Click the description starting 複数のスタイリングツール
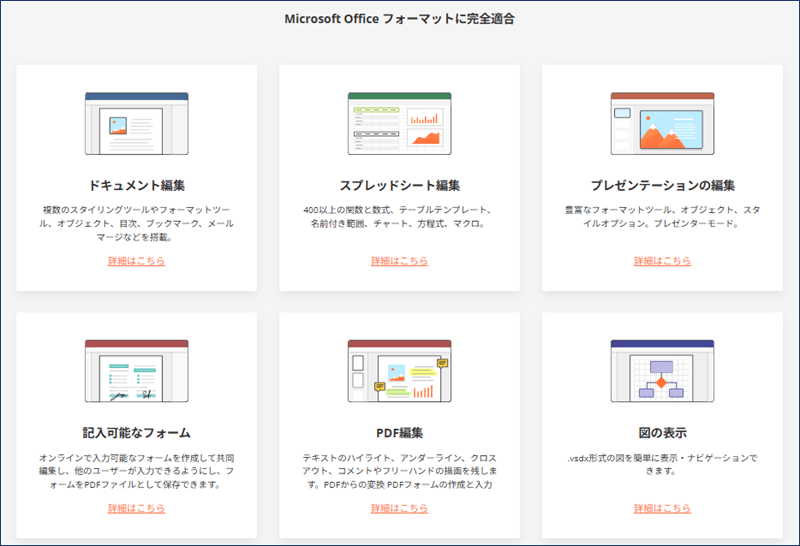This screenshot has height=546, width=800. (x=137, y=224)
